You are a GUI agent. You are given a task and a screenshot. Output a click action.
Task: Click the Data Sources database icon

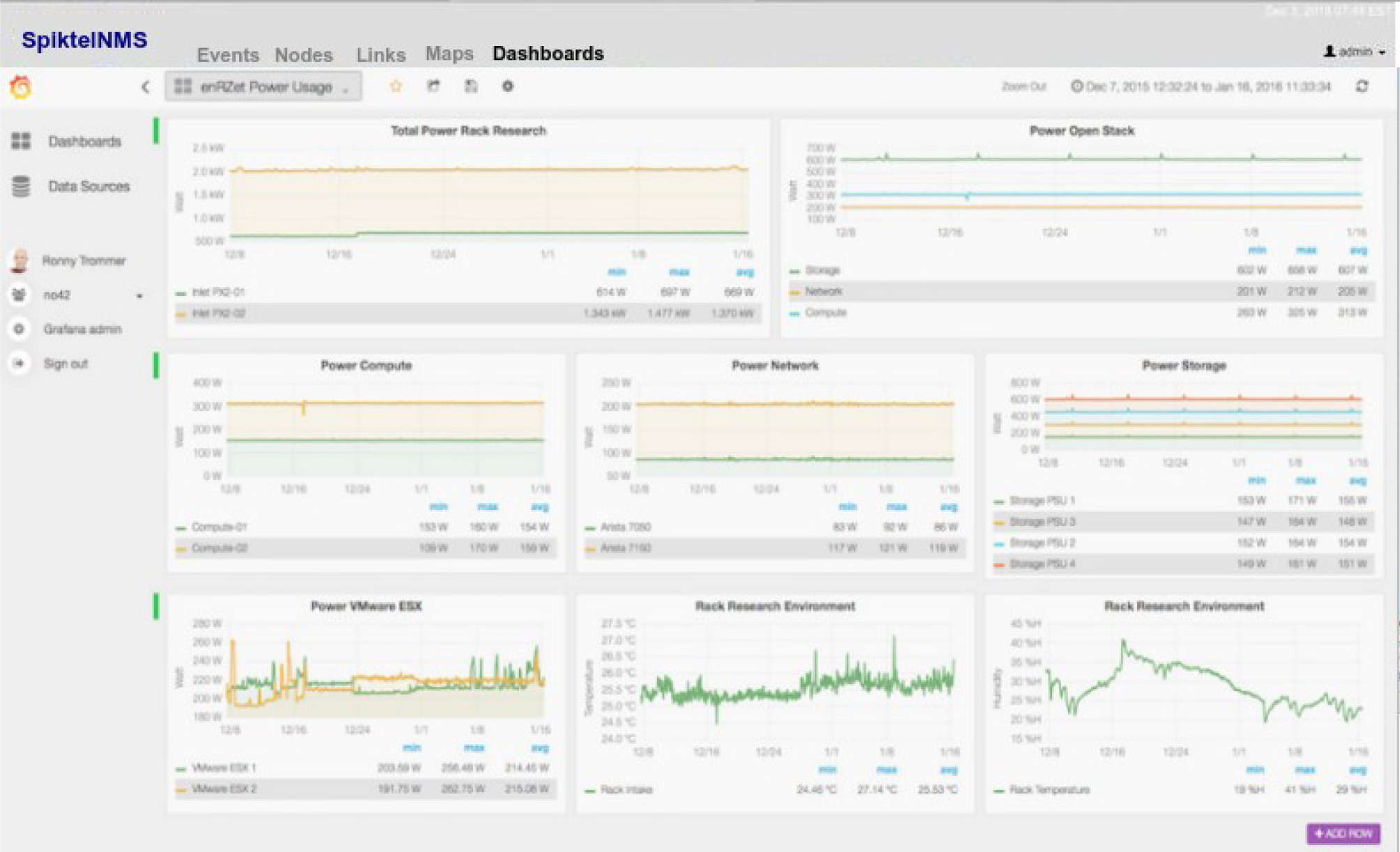click(x=21, y=186)
